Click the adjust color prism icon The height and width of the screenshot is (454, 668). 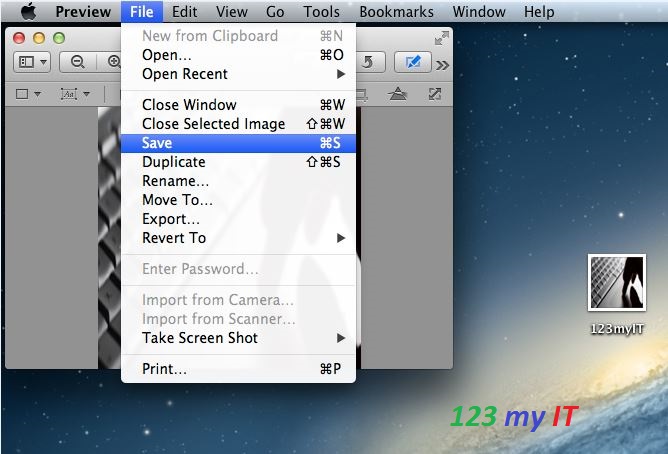coord(398,94)
